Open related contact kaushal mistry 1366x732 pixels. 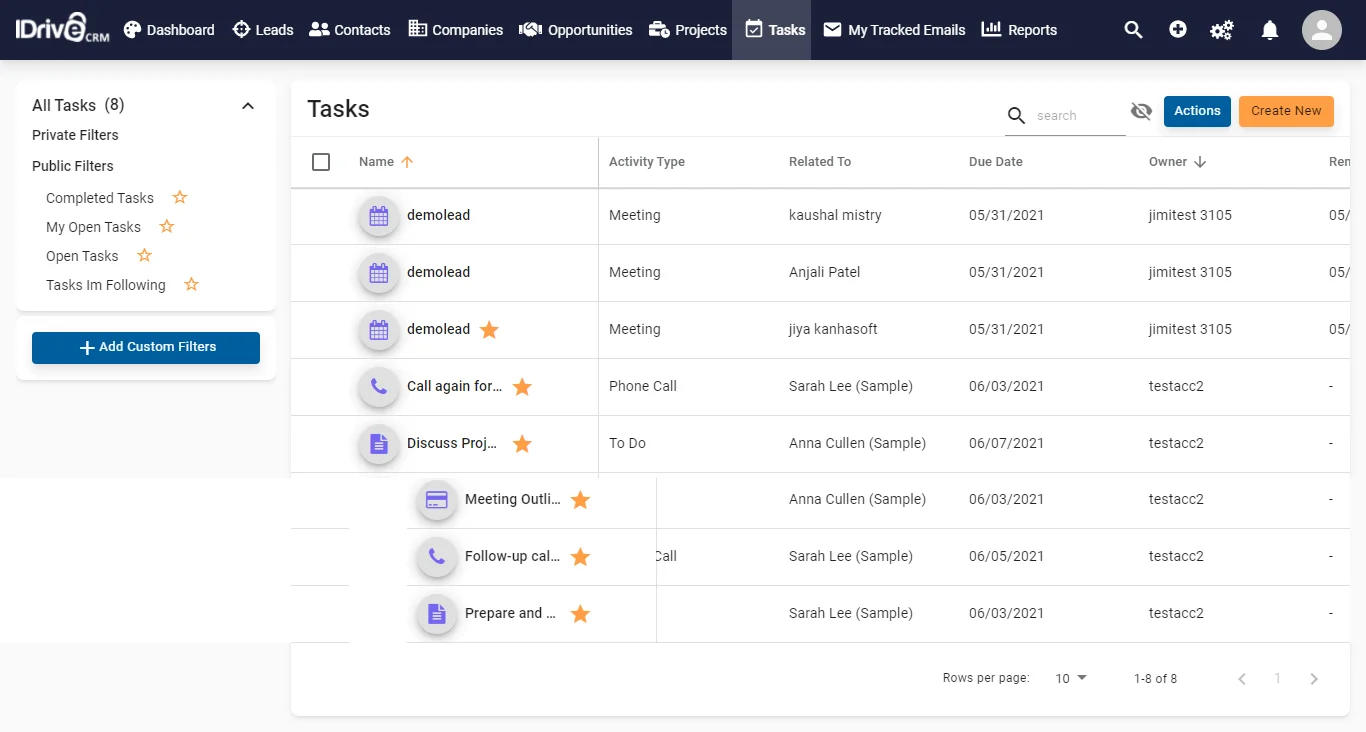click(835, 215)
